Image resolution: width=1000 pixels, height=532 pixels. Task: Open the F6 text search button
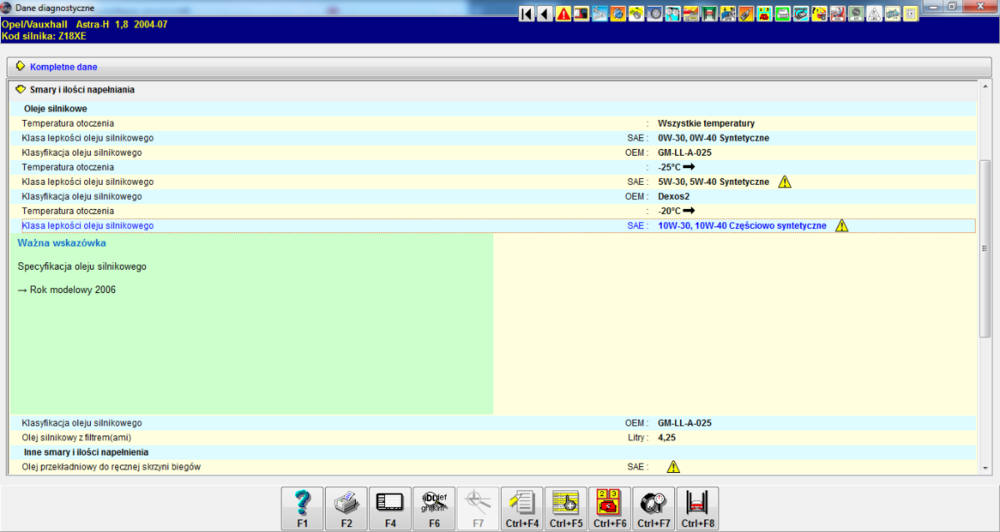click(434, 507)
